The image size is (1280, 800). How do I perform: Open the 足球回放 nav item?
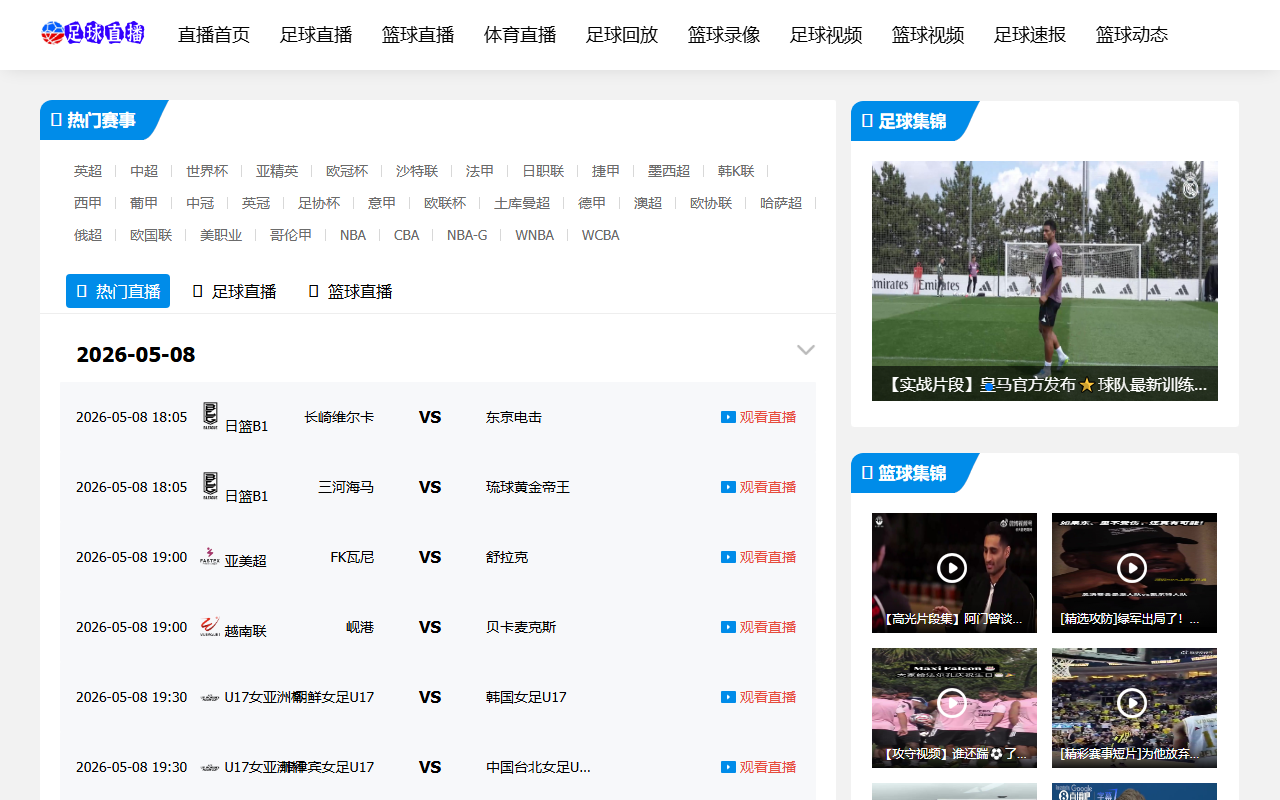(622, 35)
